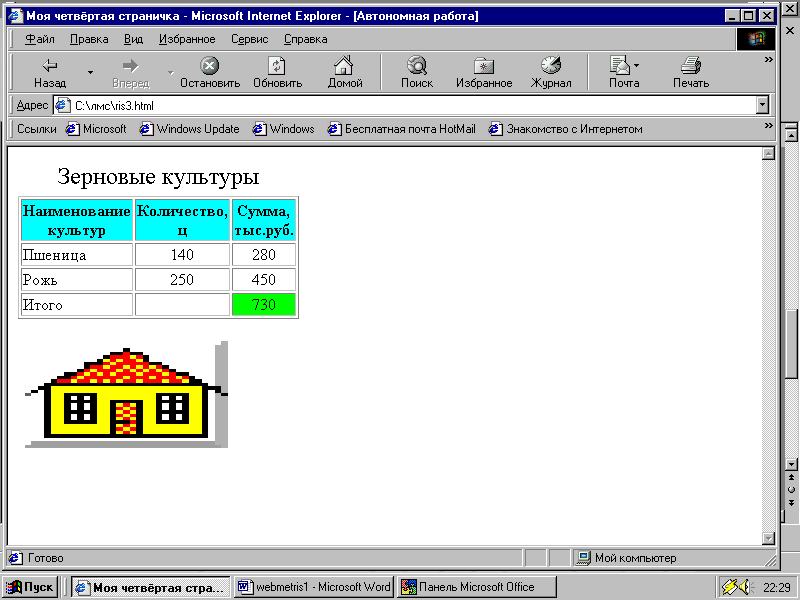Expand the address bar dropdown list
The image size is (800, 600).
762,106
